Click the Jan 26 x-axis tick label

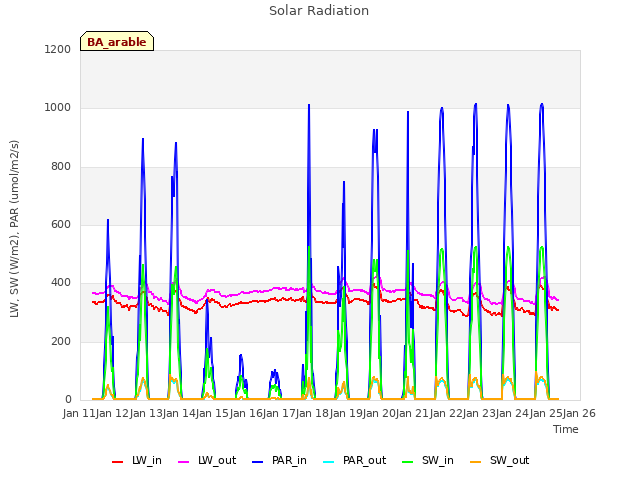point(579,413)
